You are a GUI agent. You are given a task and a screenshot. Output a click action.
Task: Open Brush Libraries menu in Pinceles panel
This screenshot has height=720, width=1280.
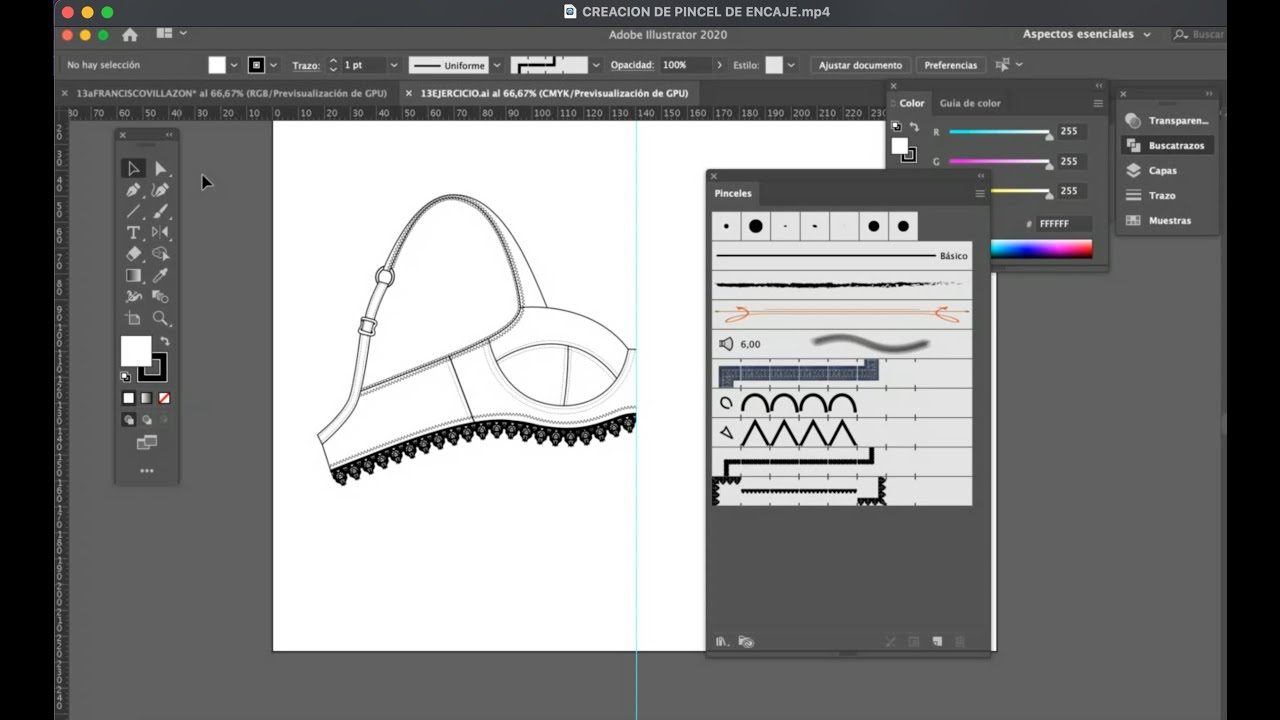pos(722,642)
